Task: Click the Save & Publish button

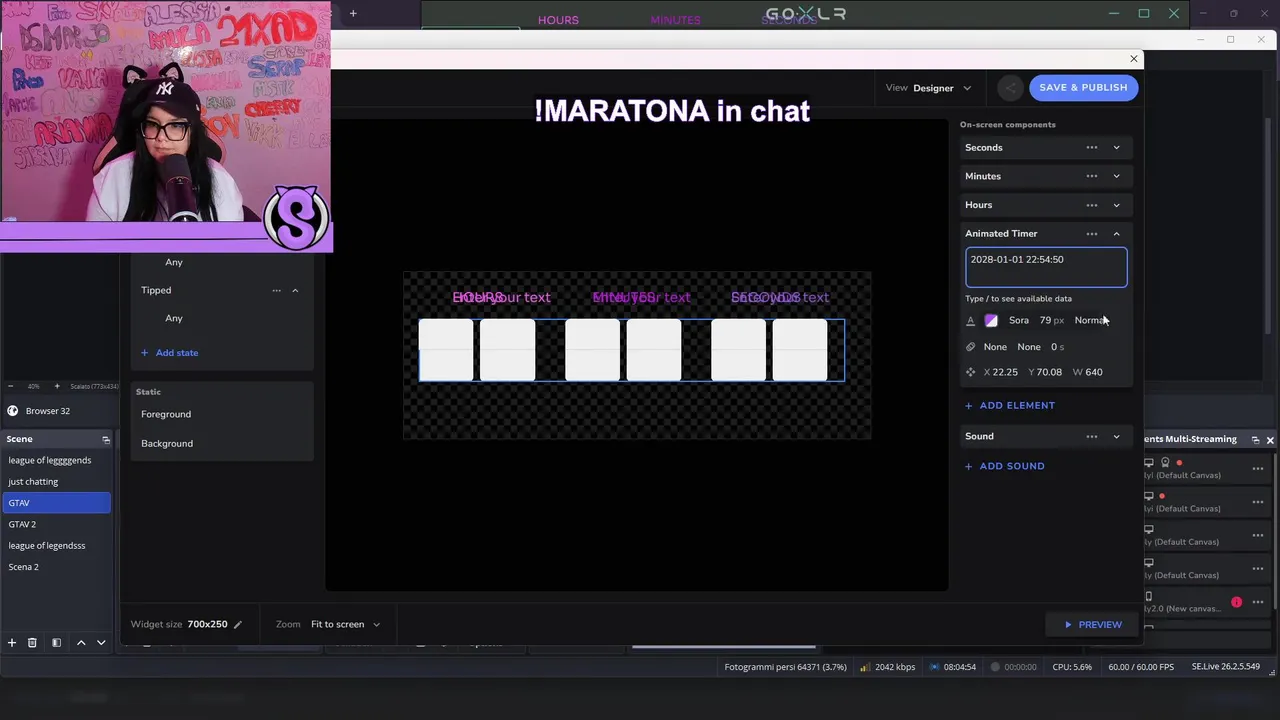Action: click(1083, 87)
